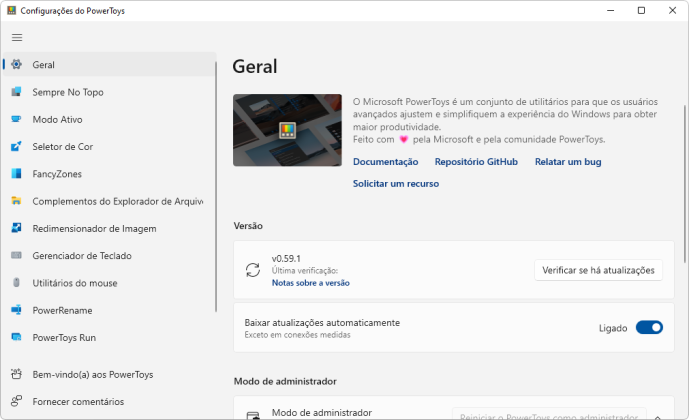Open Utilitários do mouse page
Screen dimensions: 689x420
[109, 282]
